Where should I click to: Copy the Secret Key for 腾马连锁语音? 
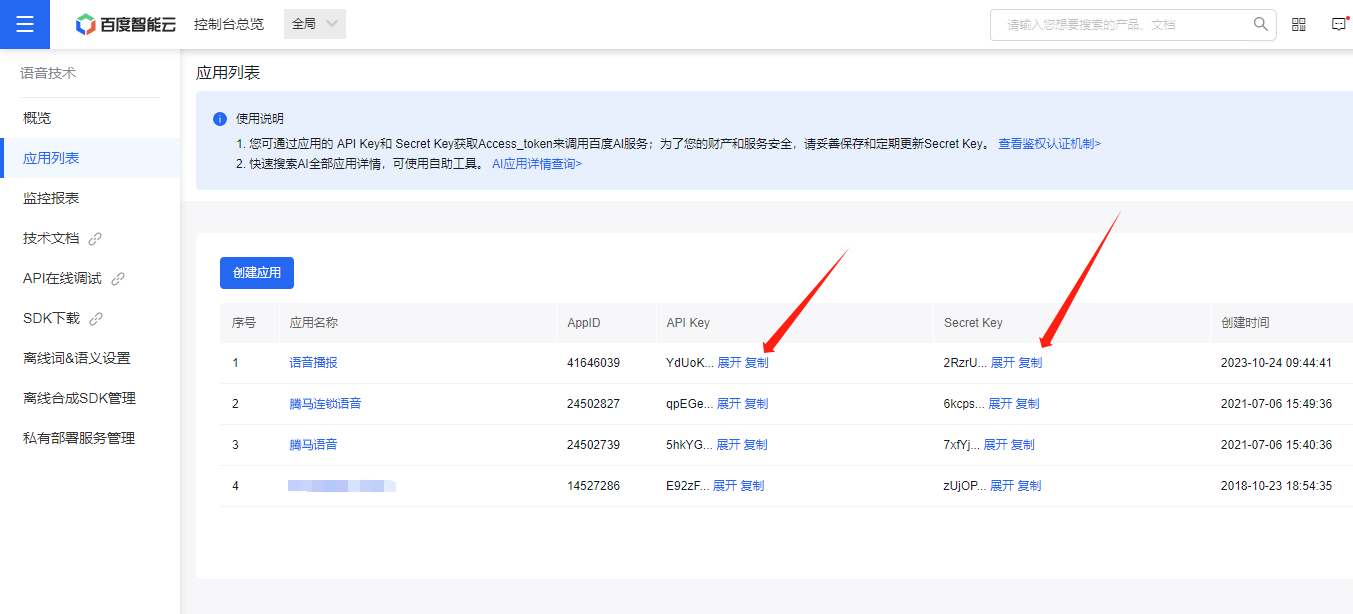click(x=1028, y=404)
